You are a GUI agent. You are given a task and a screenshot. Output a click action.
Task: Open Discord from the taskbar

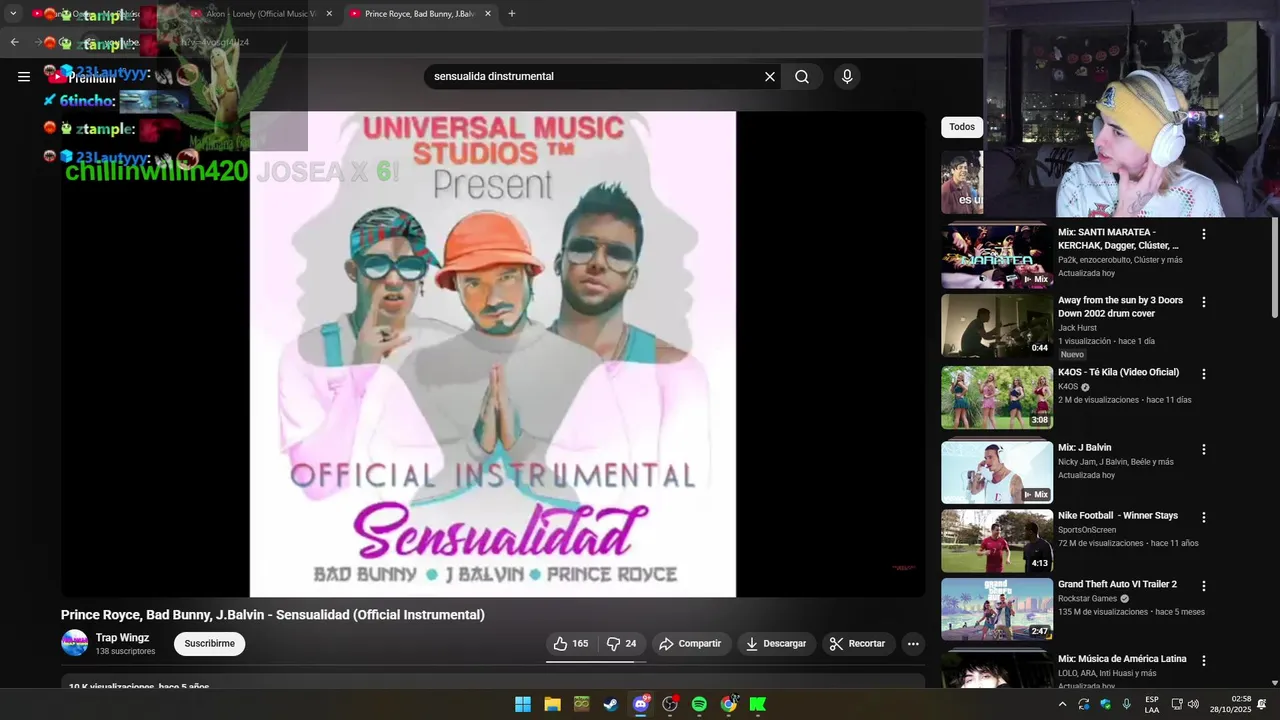[x=641, y=704]
